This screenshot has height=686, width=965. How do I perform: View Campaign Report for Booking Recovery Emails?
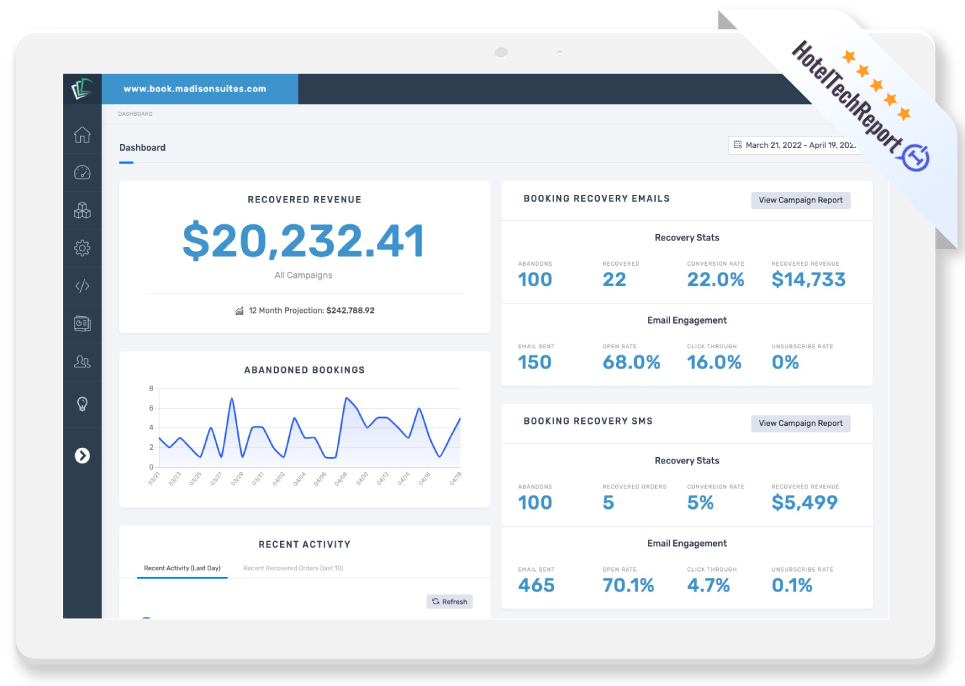[800, 200]
